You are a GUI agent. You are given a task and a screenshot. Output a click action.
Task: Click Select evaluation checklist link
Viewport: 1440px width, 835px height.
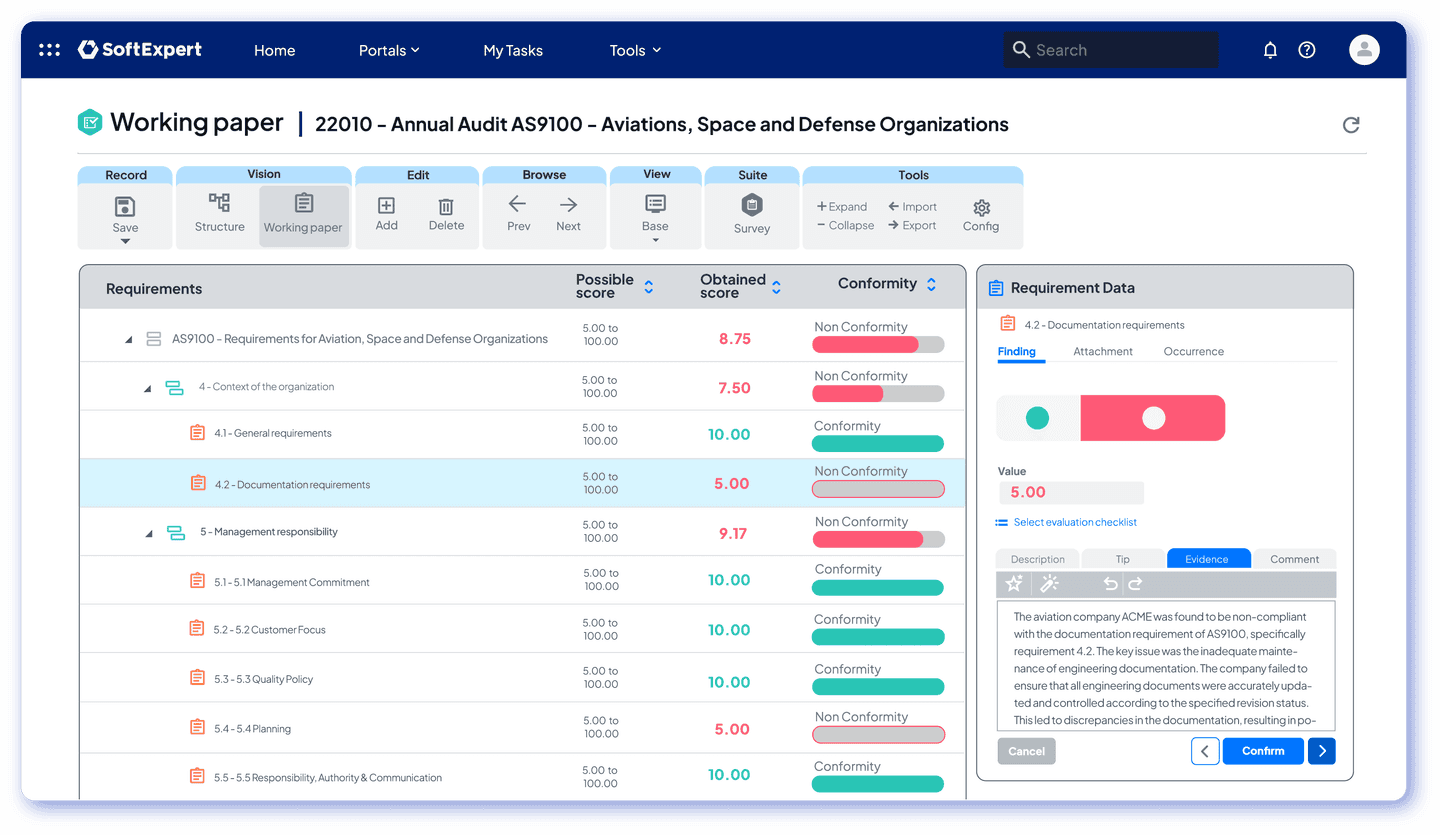coord(1074,523)
